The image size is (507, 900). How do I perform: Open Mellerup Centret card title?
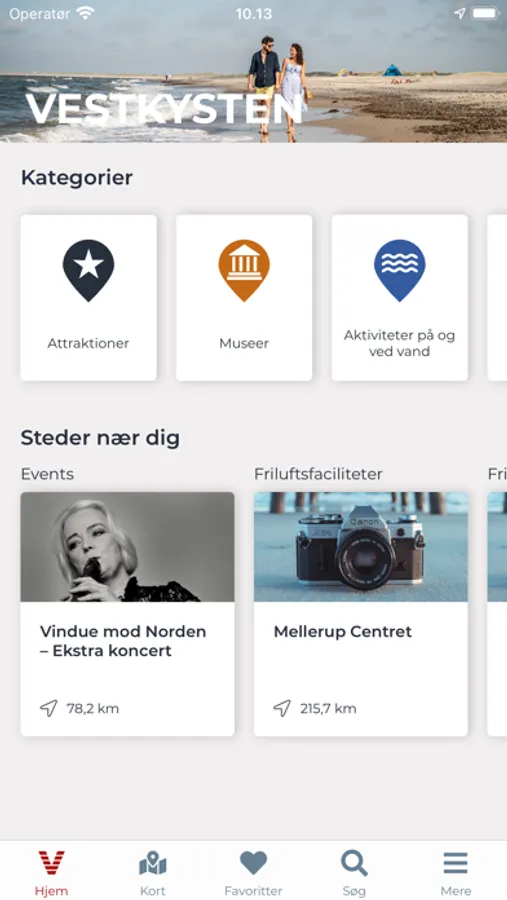343,632
